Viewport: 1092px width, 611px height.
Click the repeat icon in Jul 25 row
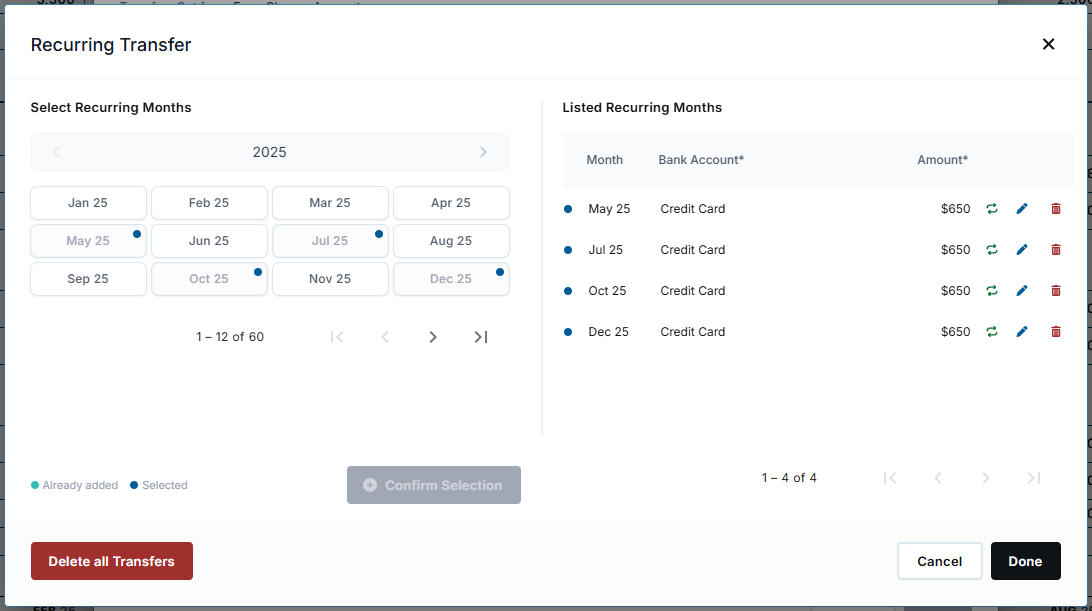click(x=992, y=249)
